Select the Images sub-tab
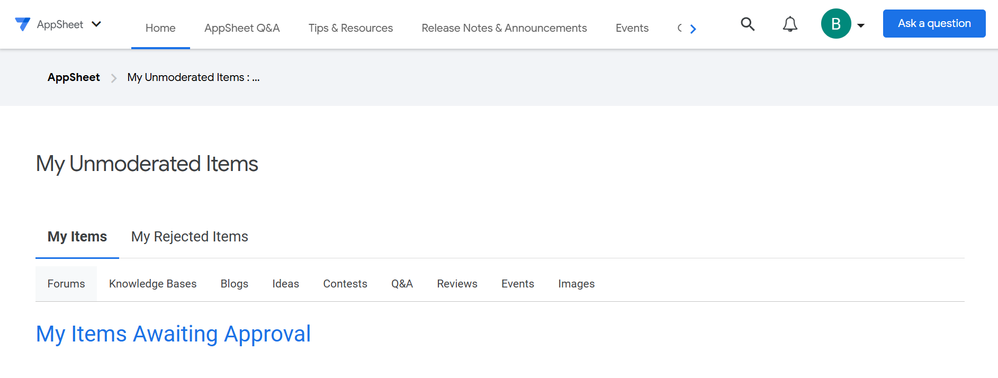The height and width of the screenshot is (378, 998). click(577, 284)
